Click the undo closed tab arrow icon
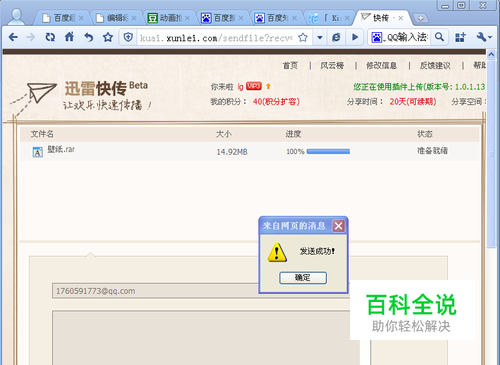This screenshot has height=365, width=500. (x=88, y=37)
